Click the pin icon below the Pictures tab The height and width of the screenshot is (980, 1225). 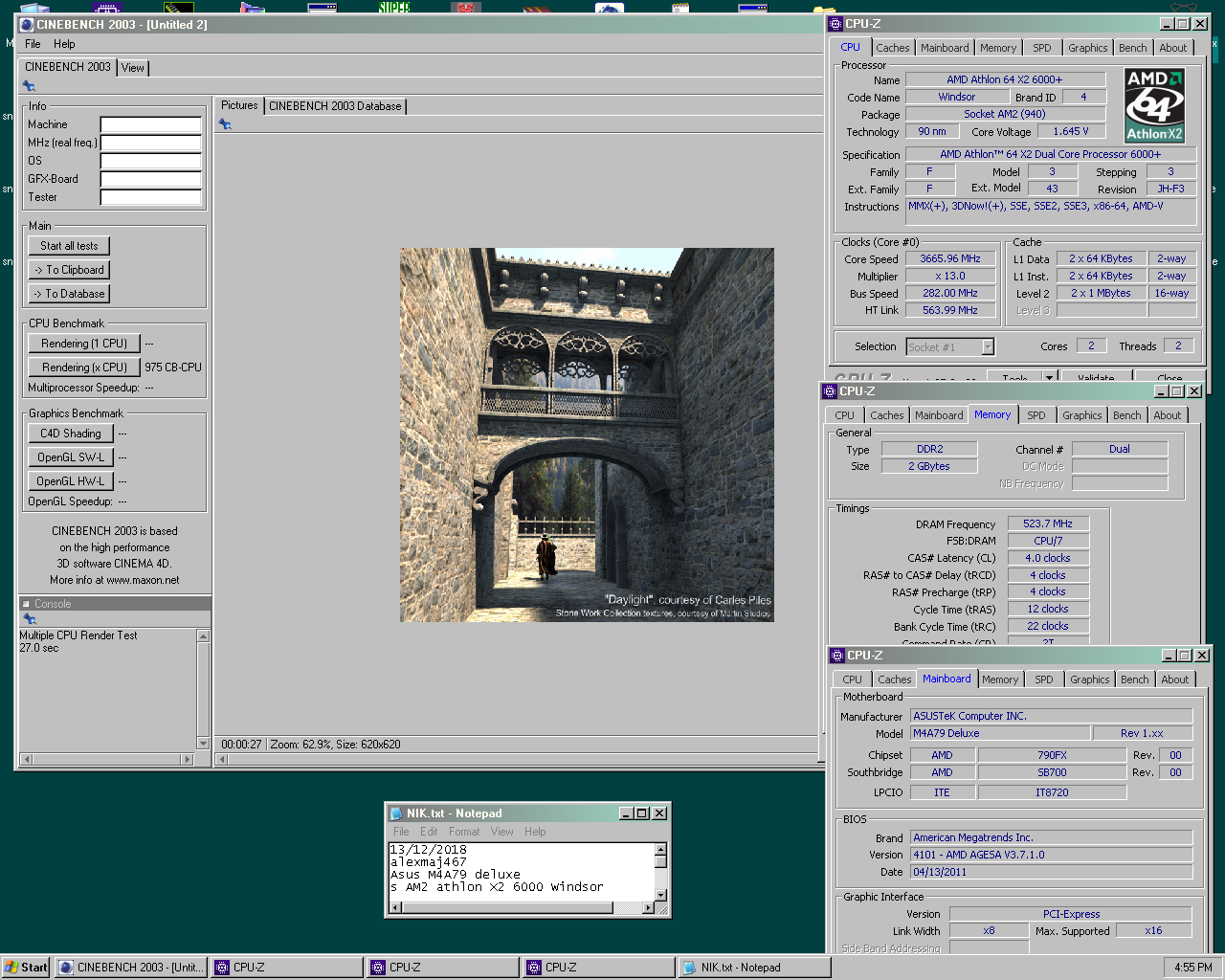(x=225, y=124)
